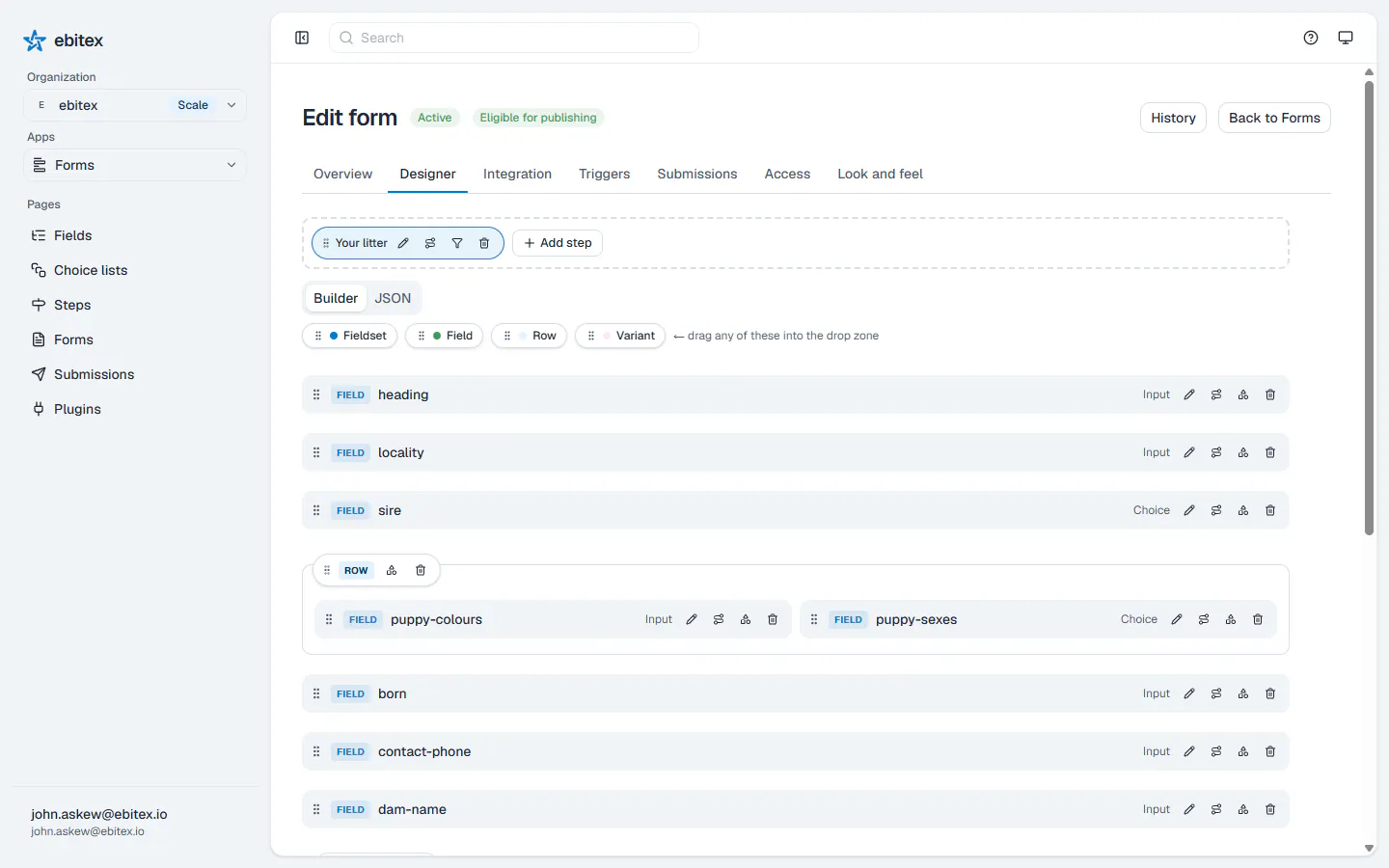1389x868 pixels.
Task: Open Choice lists page in sidebar
Action: (x=91, y=270)
